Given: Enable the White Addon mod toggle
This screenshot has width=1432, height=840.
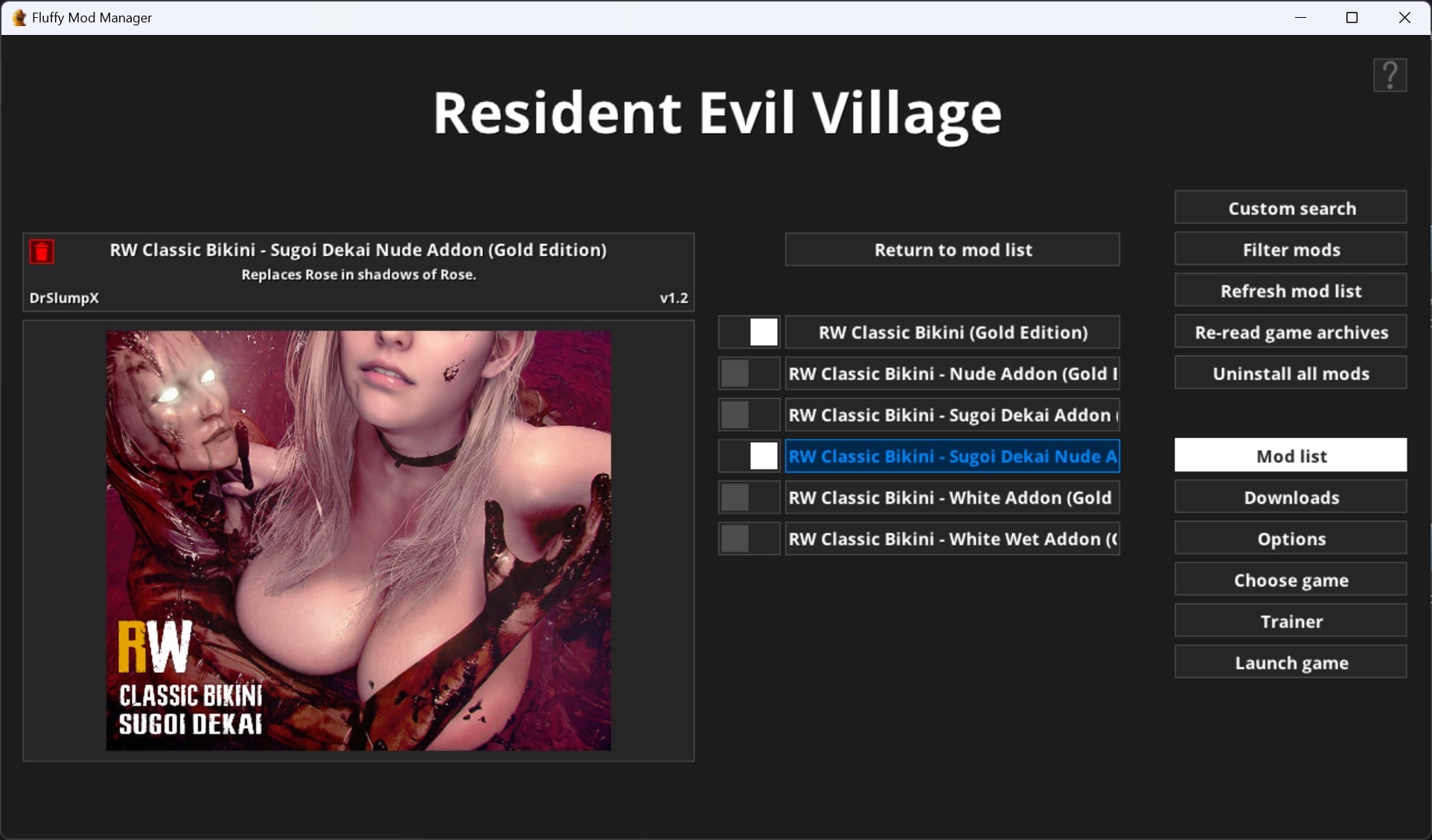Looking at the screenshot, I should (x=749, y=498).
